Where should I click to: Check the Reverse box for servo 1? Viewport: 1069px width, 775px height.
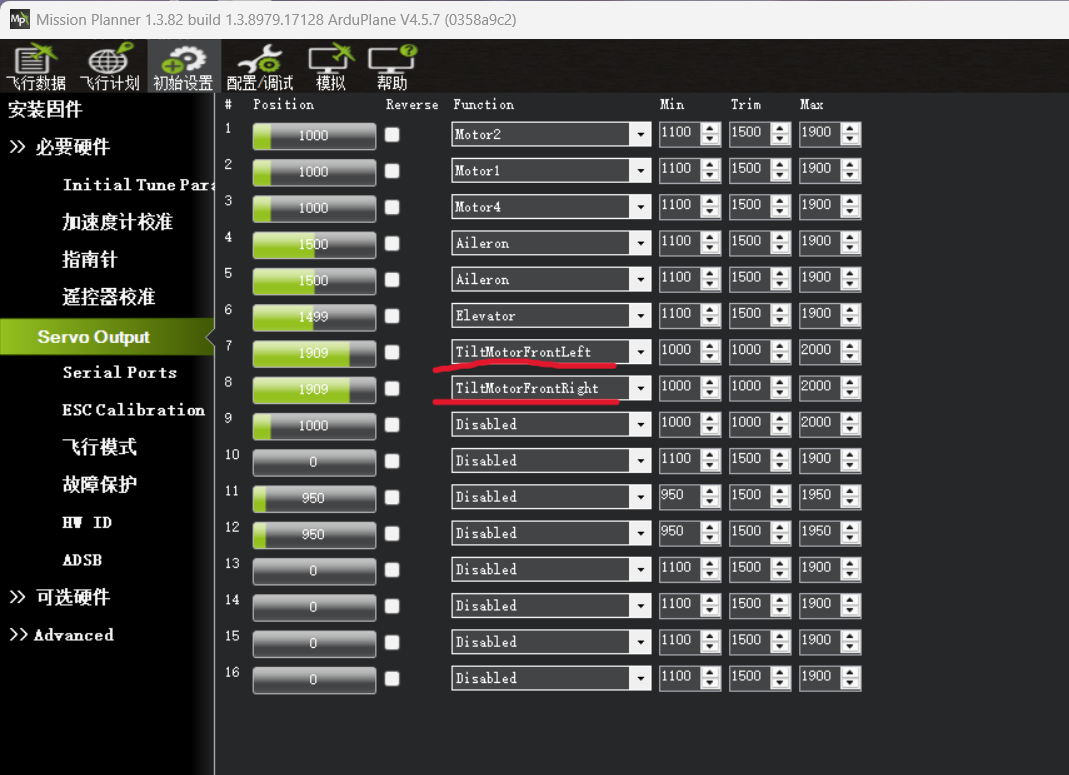pos(392,135)
